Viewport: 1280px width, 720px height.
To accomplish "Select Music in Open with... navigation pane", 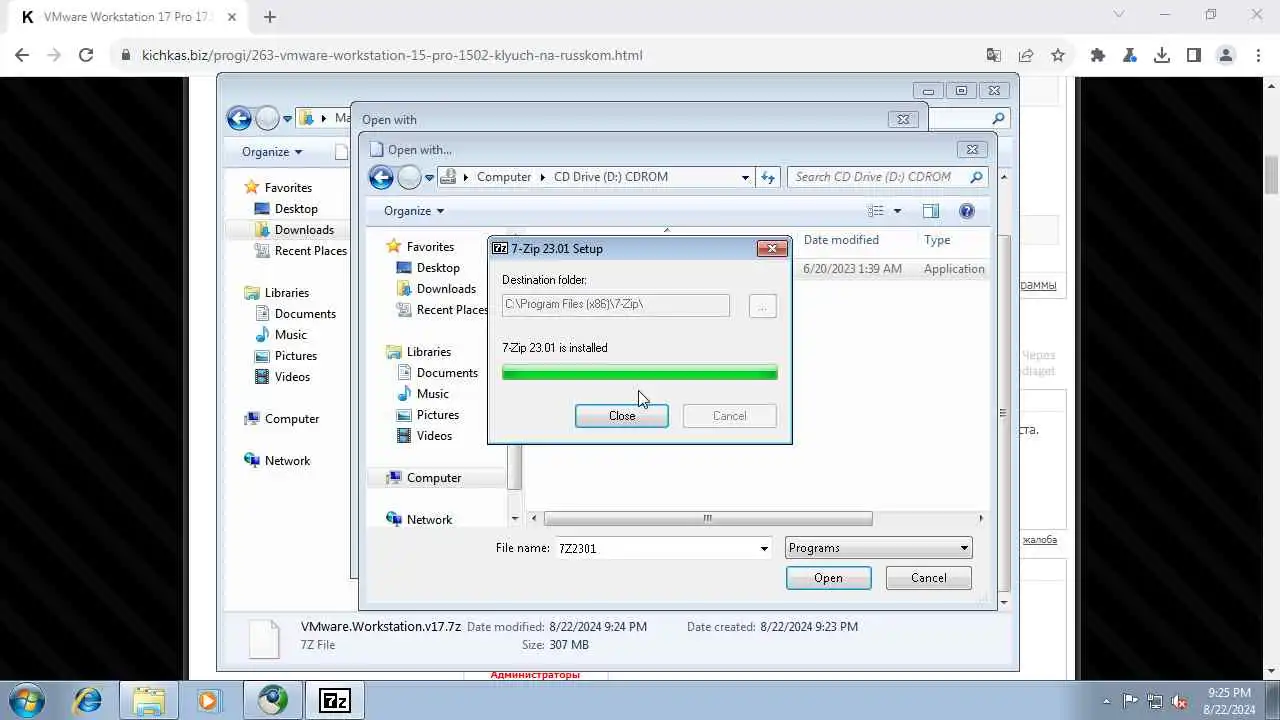I will [x=432, y=394].
